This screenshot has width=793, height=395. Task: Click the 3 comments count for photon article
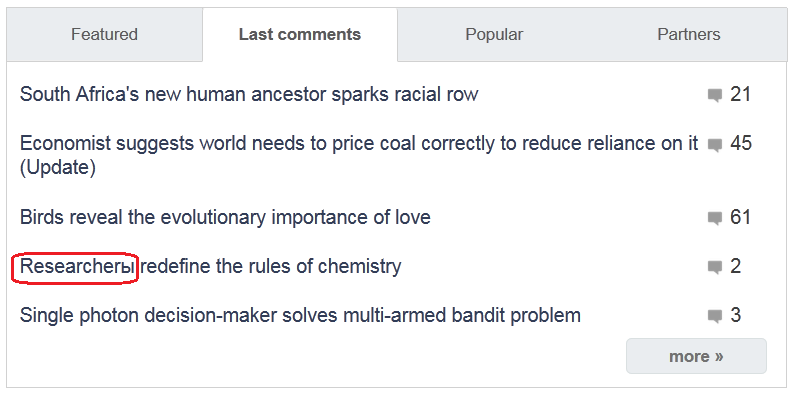pyautogui.click(x=735, y=315)
